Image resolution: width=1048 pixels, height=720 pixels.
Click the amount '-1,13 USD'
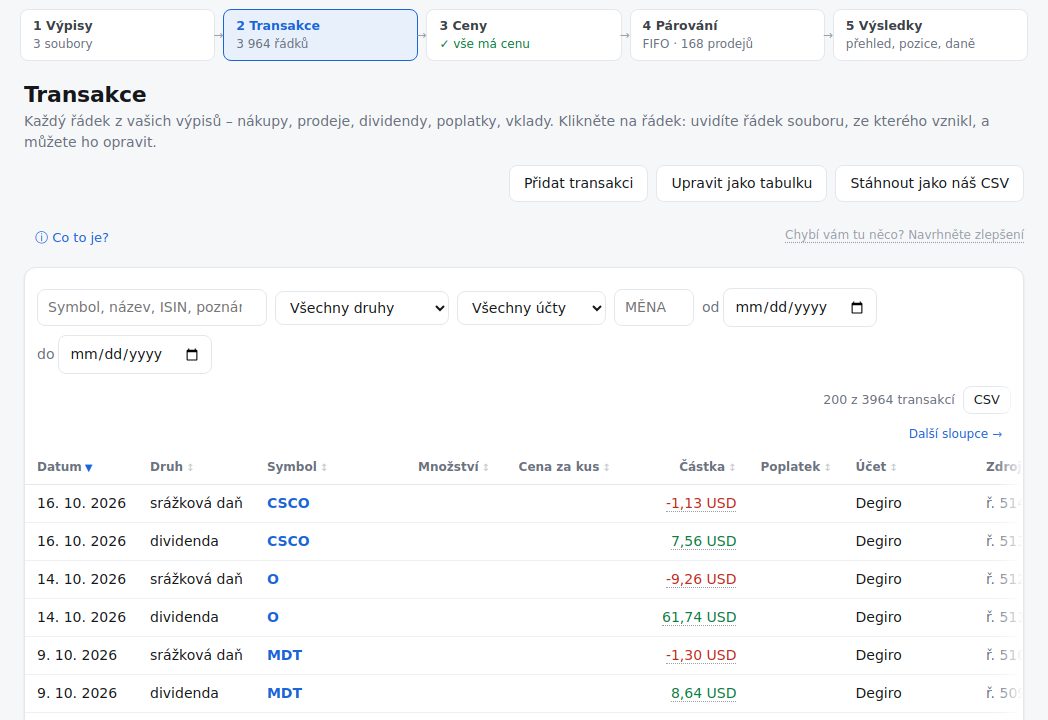[701, 503]
